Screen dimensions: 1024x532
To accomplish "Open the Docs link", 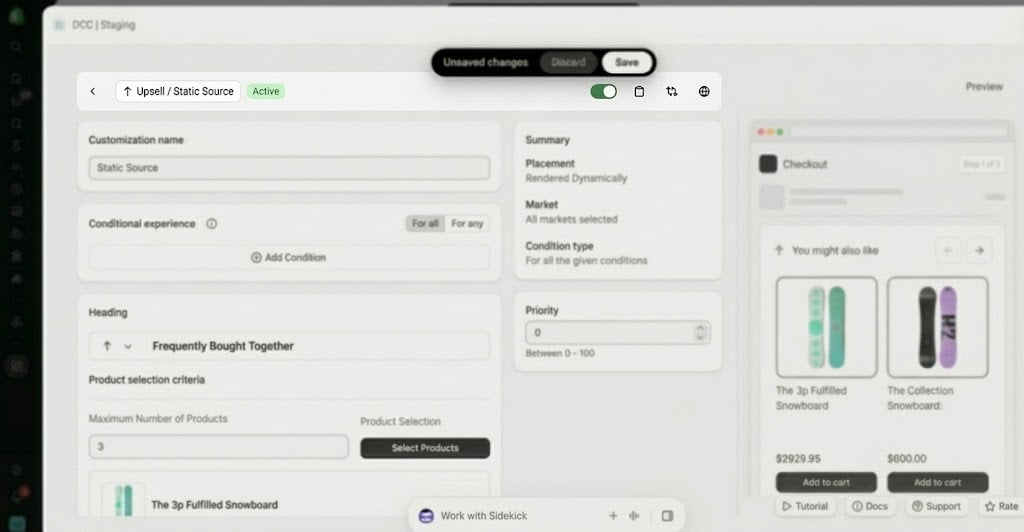I will click(869, 506).
